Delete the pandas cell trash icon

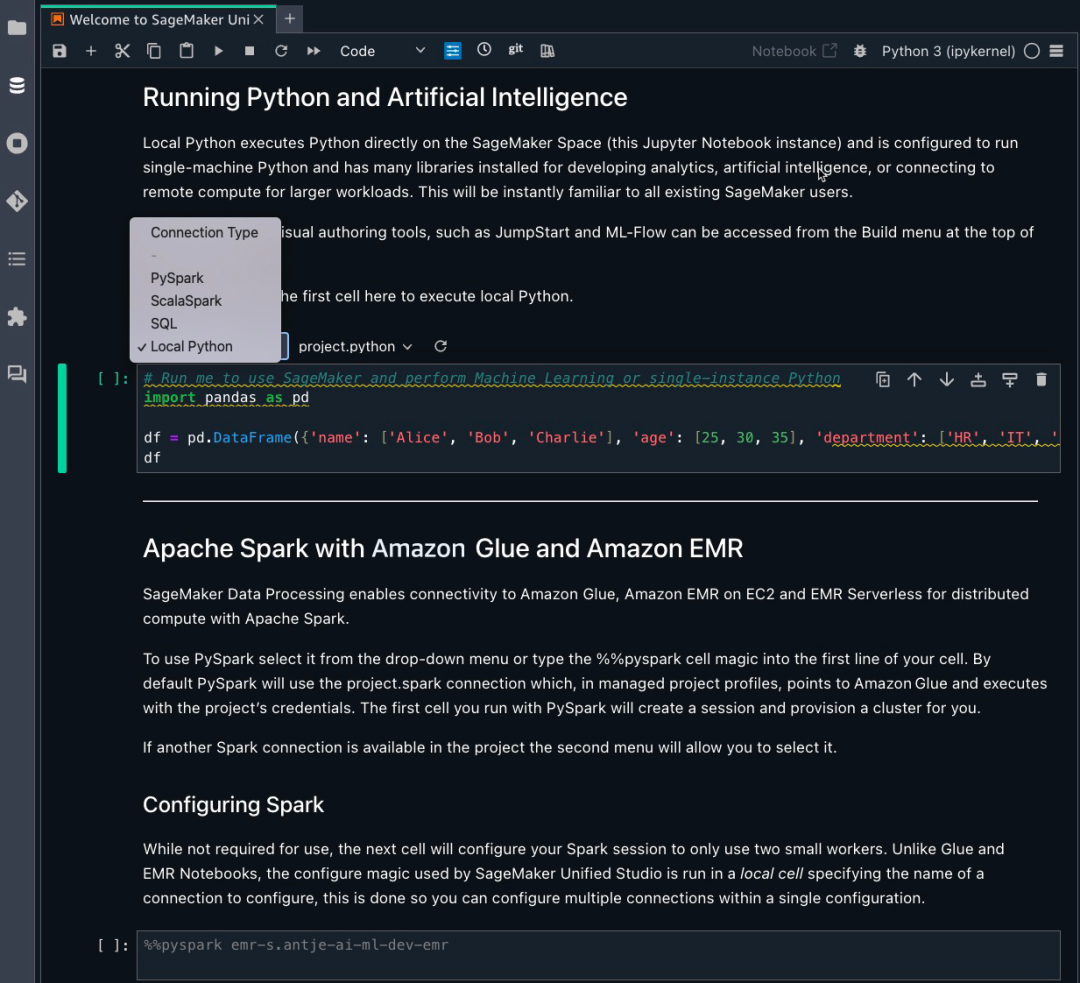(1041, 380)
